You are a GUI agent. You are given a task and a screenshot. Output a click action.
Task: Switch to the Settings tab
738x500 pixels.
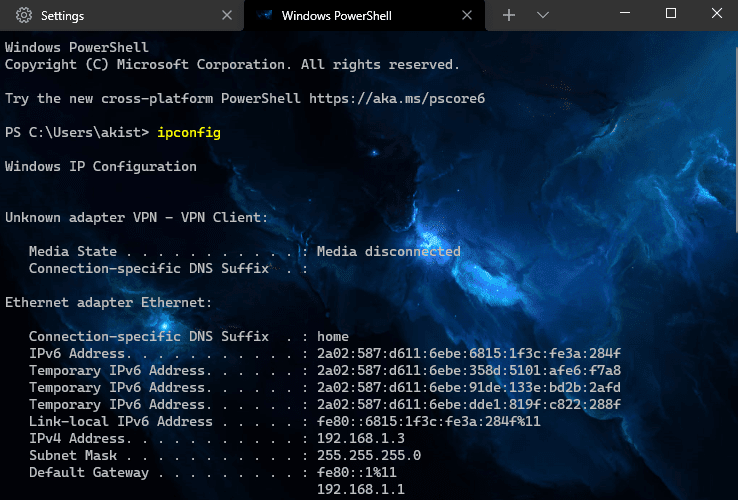pos(121,16)
